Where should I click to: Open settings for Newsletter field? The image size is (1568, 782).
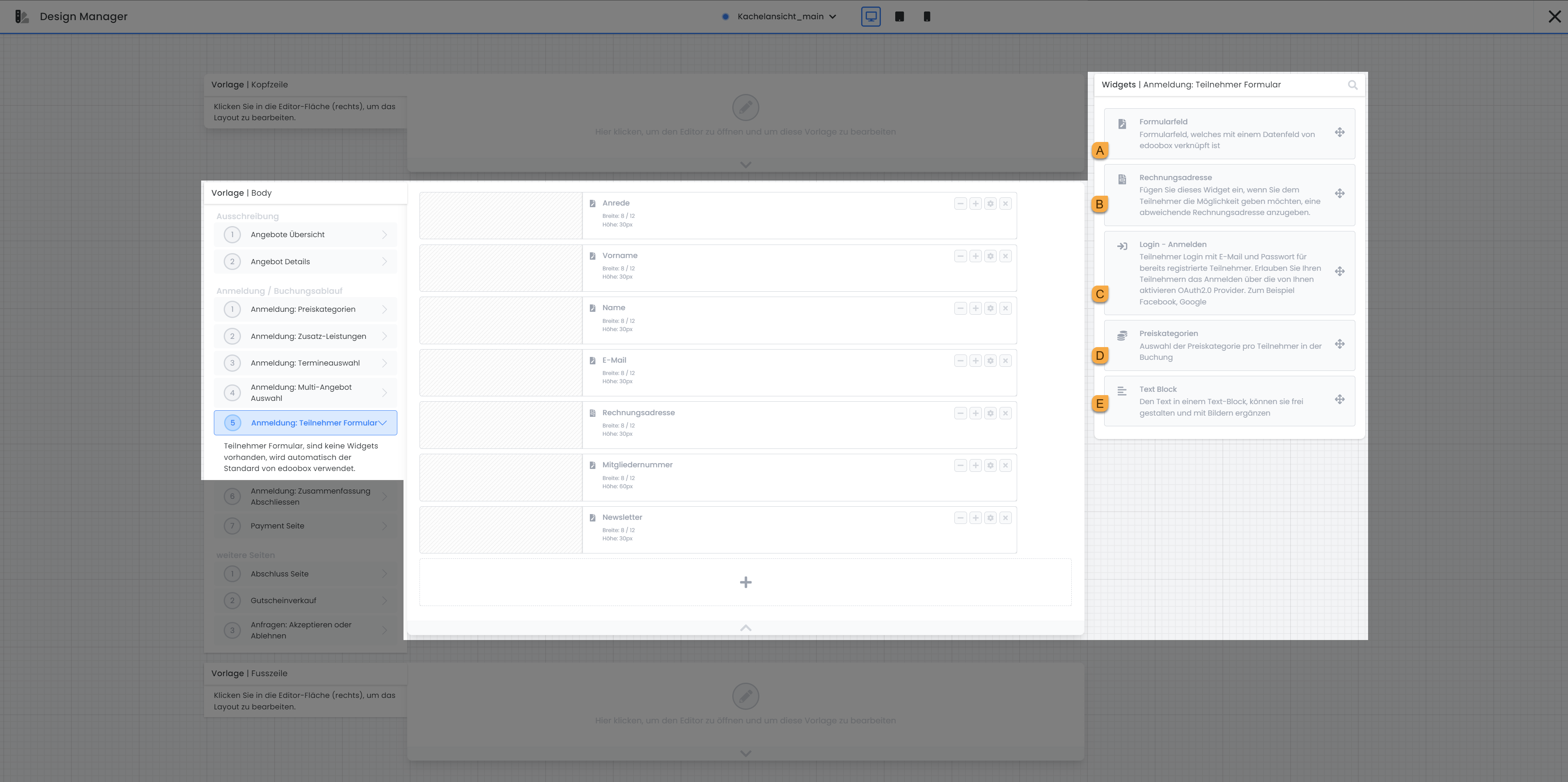click(x=990, y=518)
